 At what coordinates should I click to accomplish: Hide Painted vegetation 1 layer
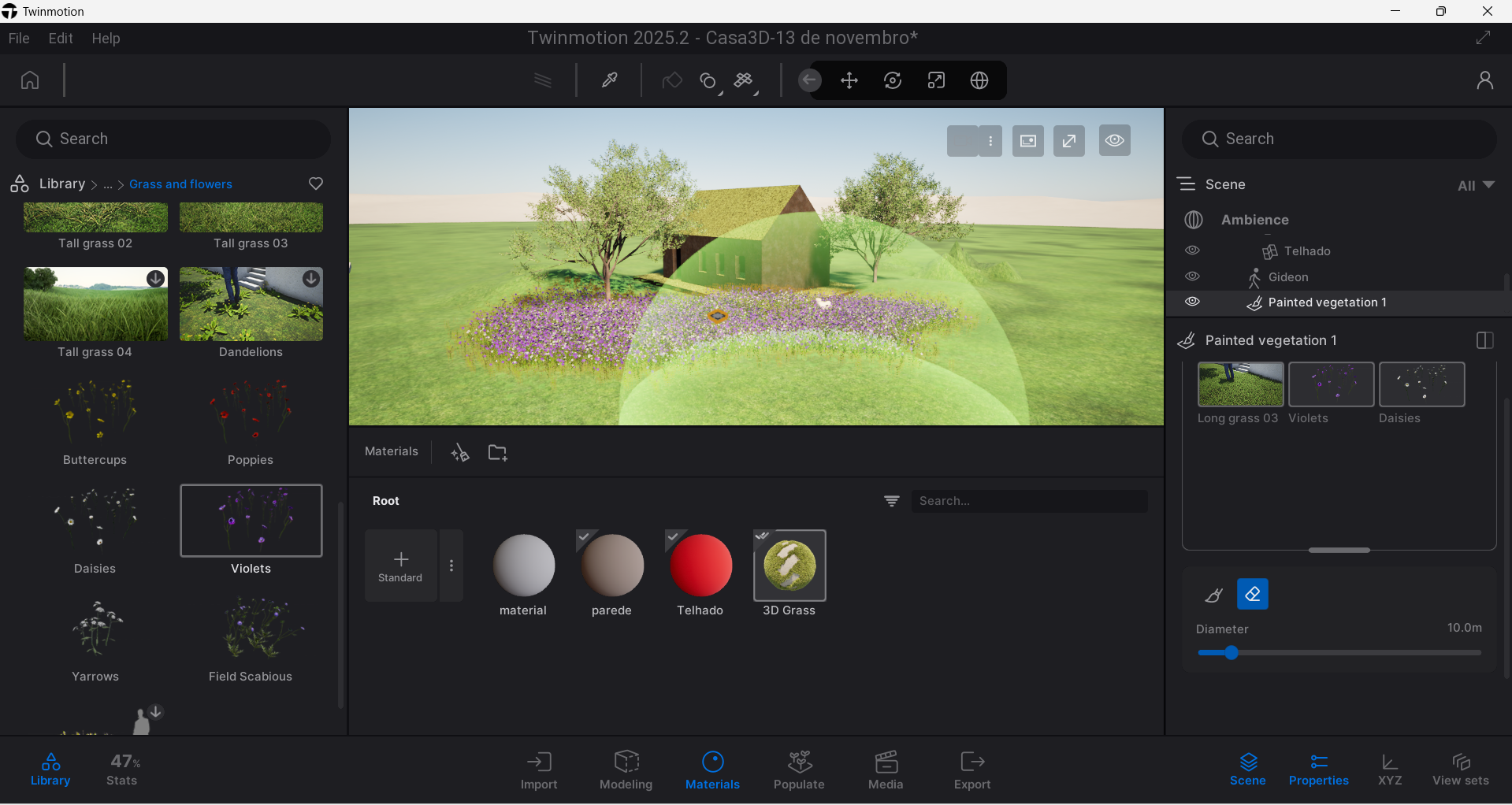pyautogui.click(x=1193, y=302)
